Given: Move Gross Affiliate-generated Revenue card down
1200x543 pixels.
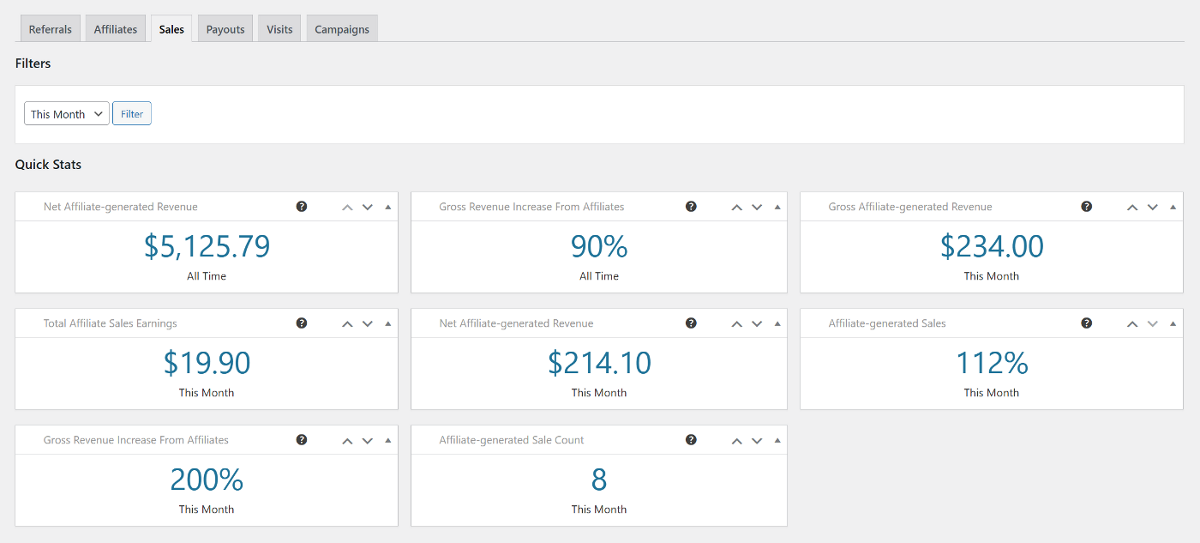Looking at the screenshot, I should [1152, 207].
